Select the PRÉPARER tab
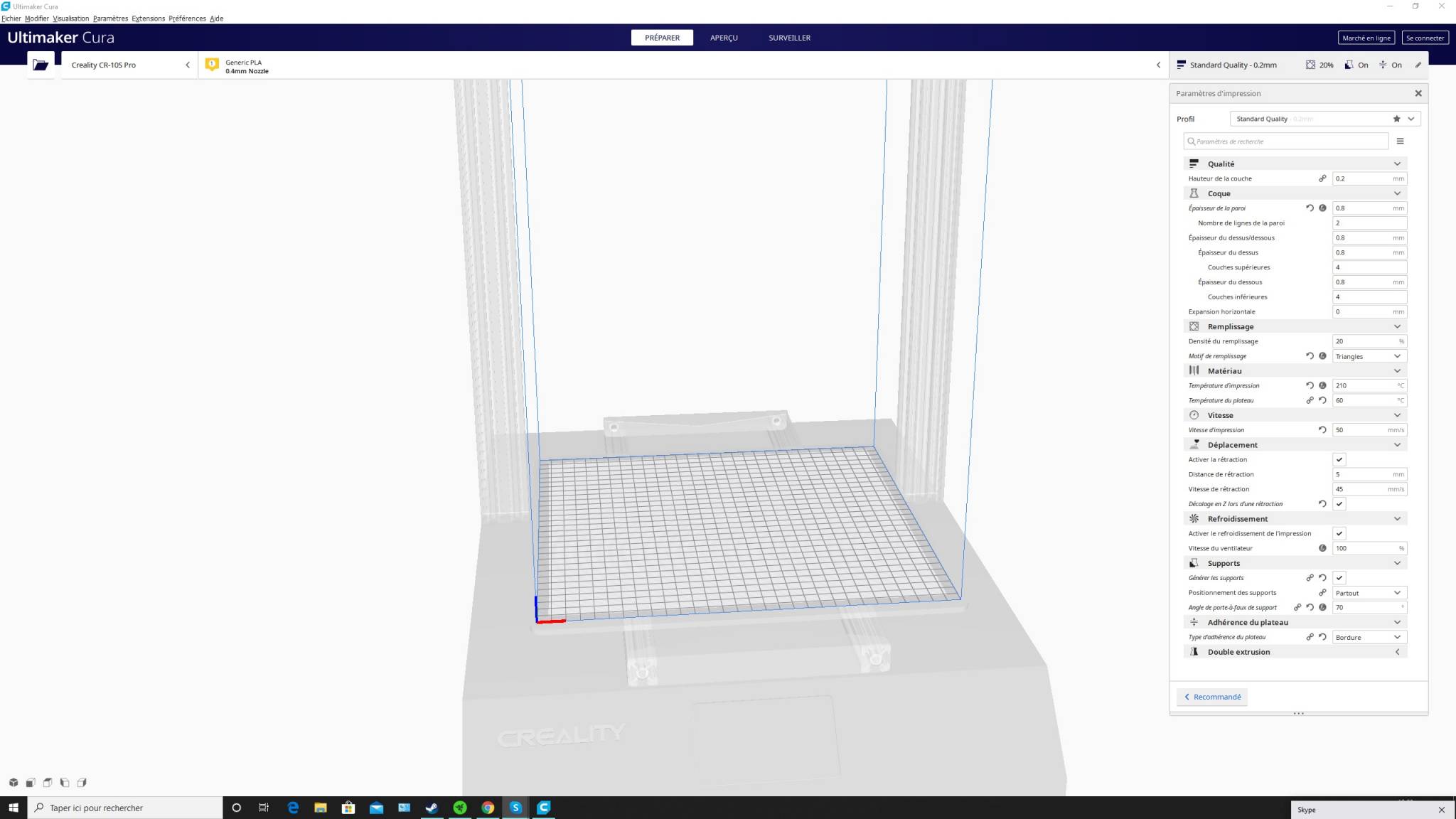Image resolution: width=1456 pixels, height=819 pixels. pos(662,38)
